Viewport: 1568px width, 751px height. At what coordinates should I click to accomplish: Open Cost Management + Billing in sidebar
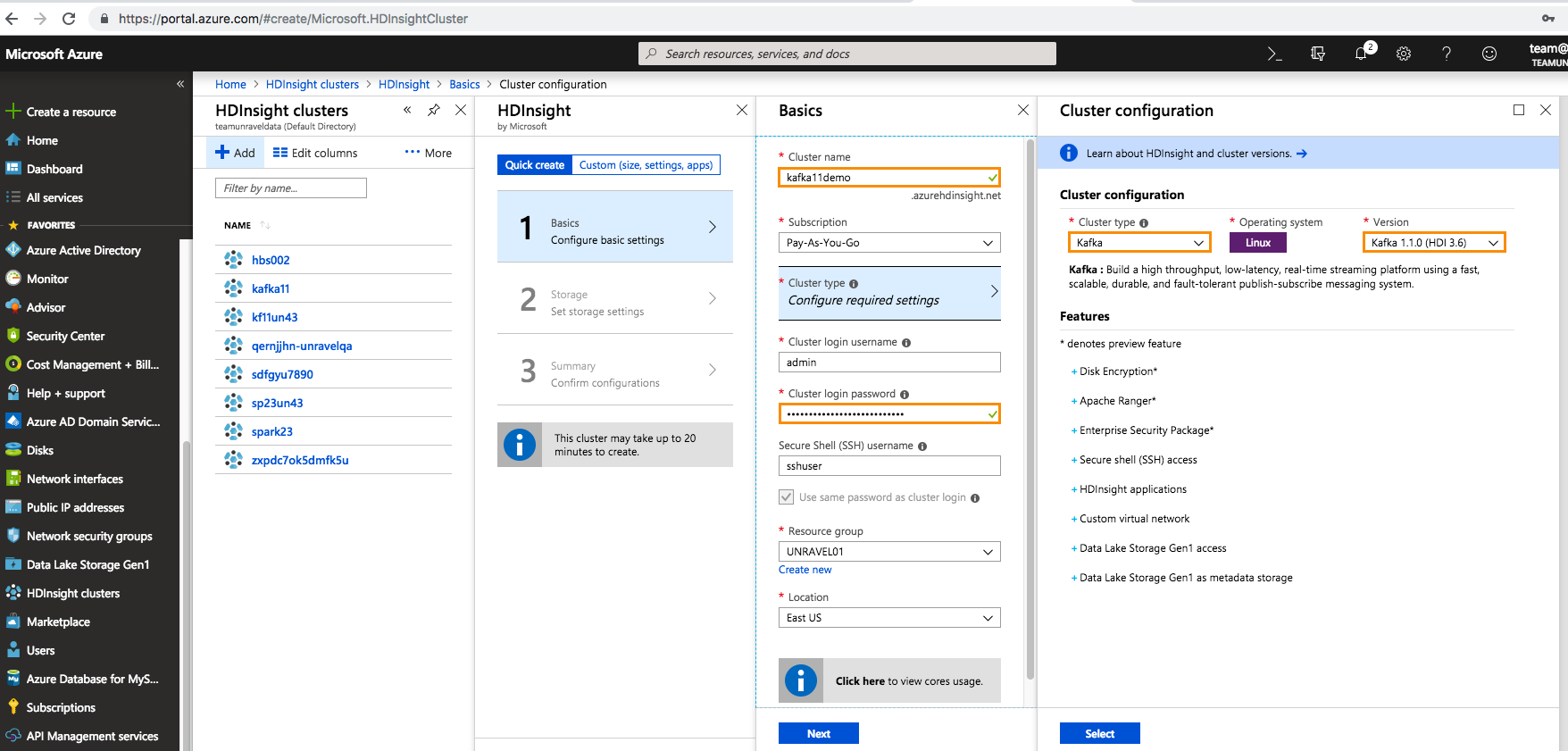[x=93, y=364]
